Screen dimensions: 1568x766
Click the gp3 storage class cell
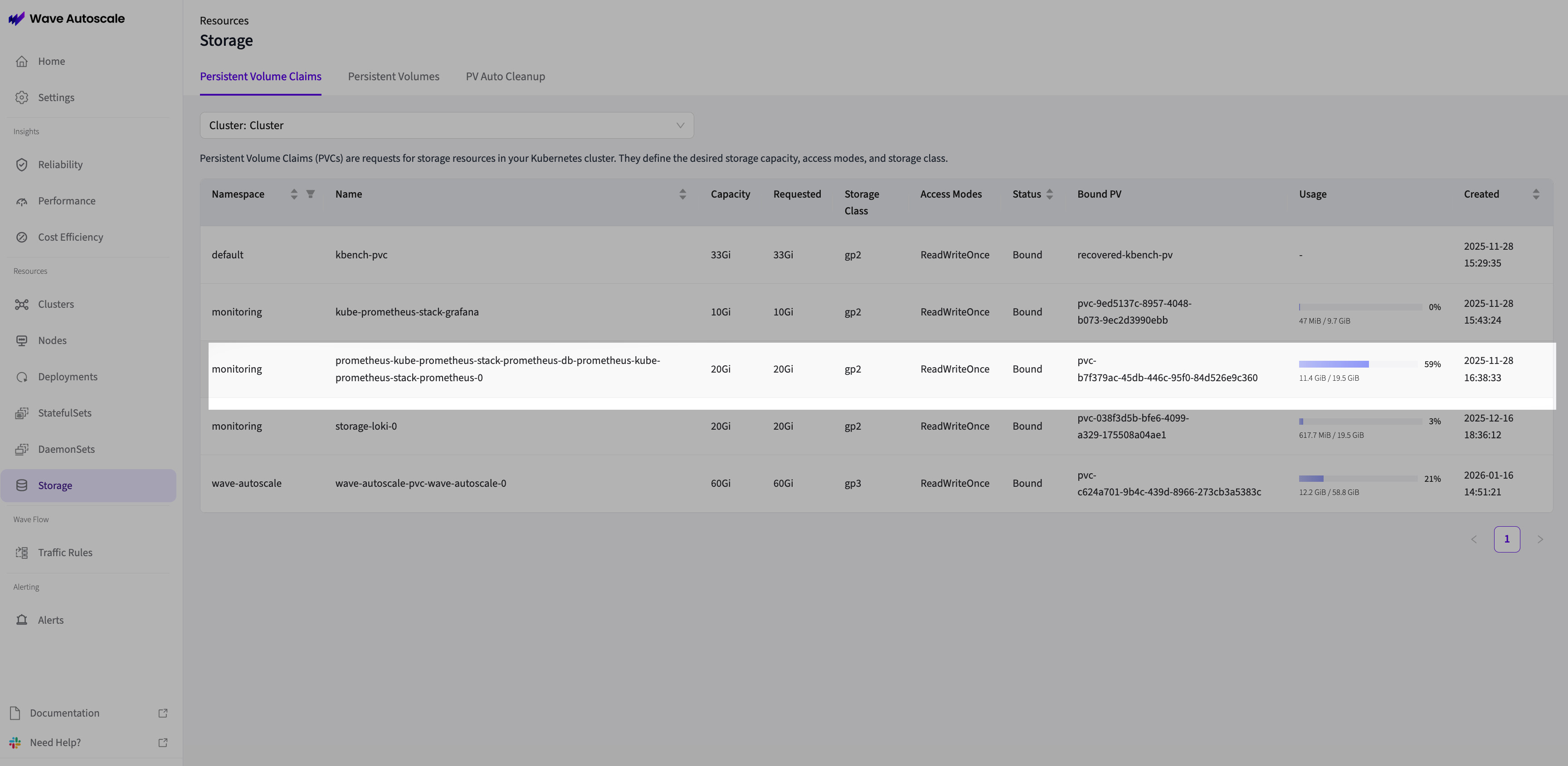click(853, 484)
